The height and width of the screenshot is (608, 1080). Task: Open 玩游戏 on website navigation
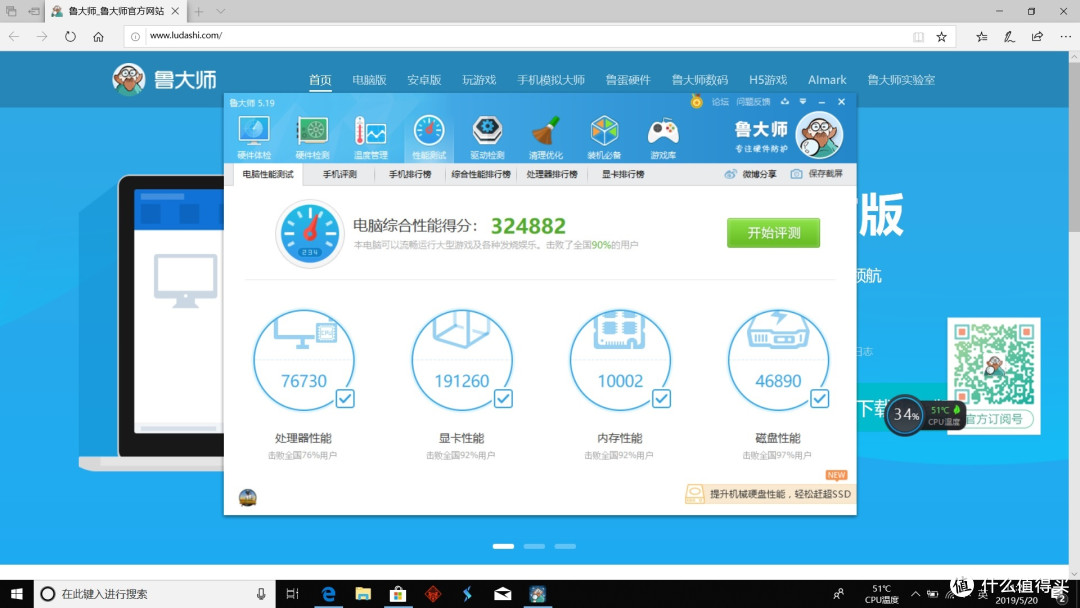pyautogui.click(x=479, y=80)
